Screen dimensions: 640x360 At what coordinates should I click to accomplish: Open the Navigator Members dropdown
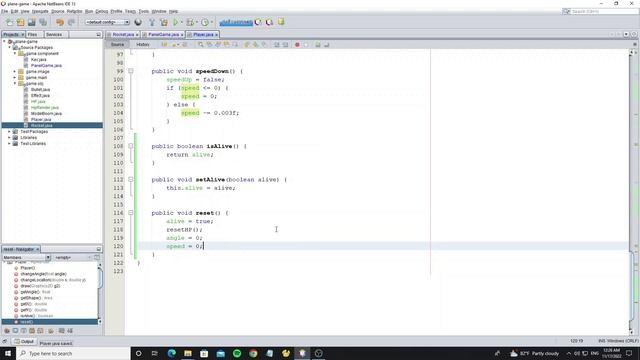pyautogui.click(x=26, y=258)
